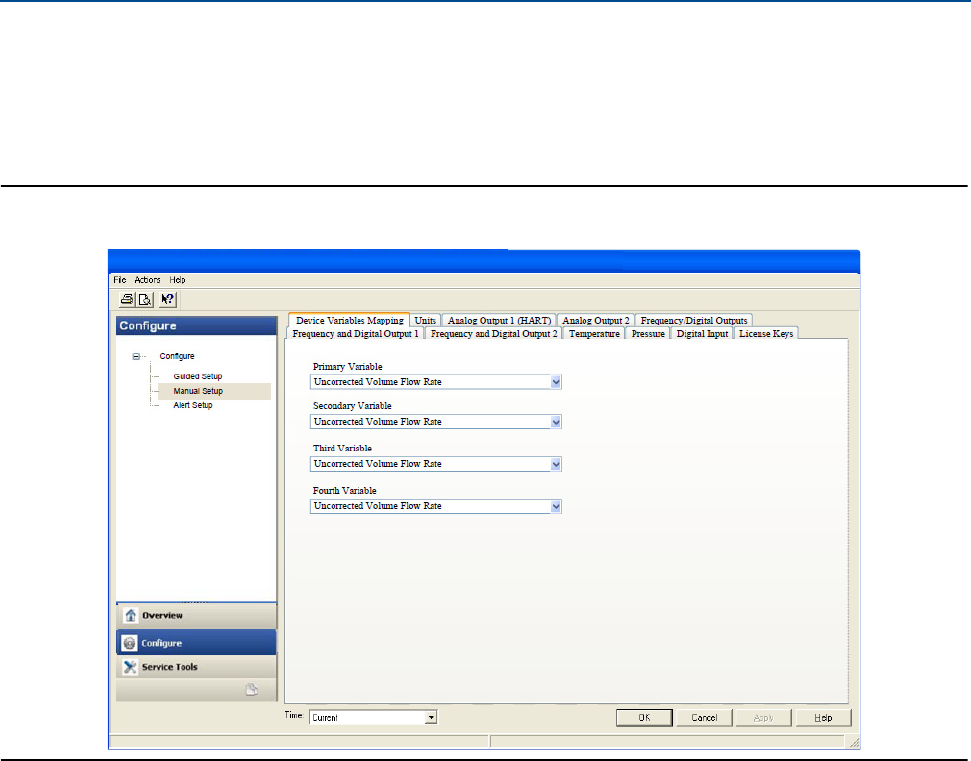Viewport: 971px width, 761px height.
Task: Switch to the Units tab
Action: [x=425, y=321]
